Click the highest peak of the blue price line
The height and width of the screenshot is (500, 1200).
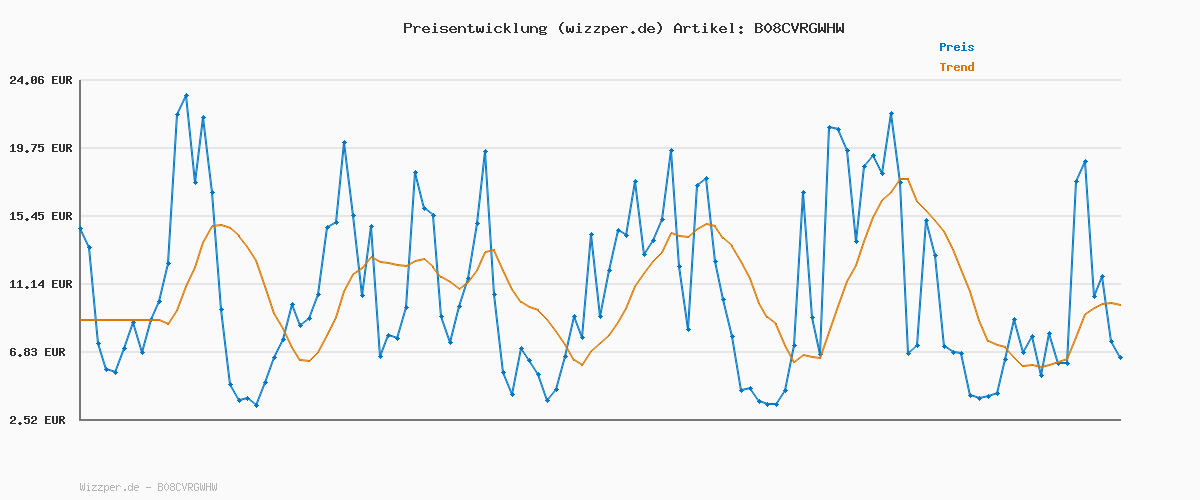186,96
